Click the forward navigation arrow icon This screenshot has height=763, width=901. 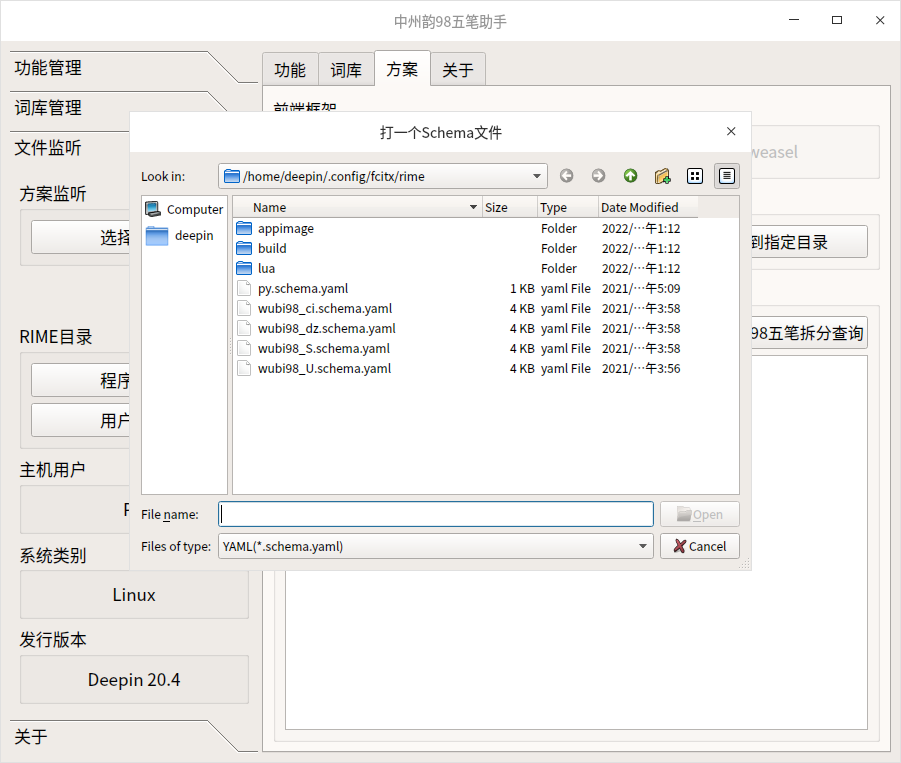point(598,175)
